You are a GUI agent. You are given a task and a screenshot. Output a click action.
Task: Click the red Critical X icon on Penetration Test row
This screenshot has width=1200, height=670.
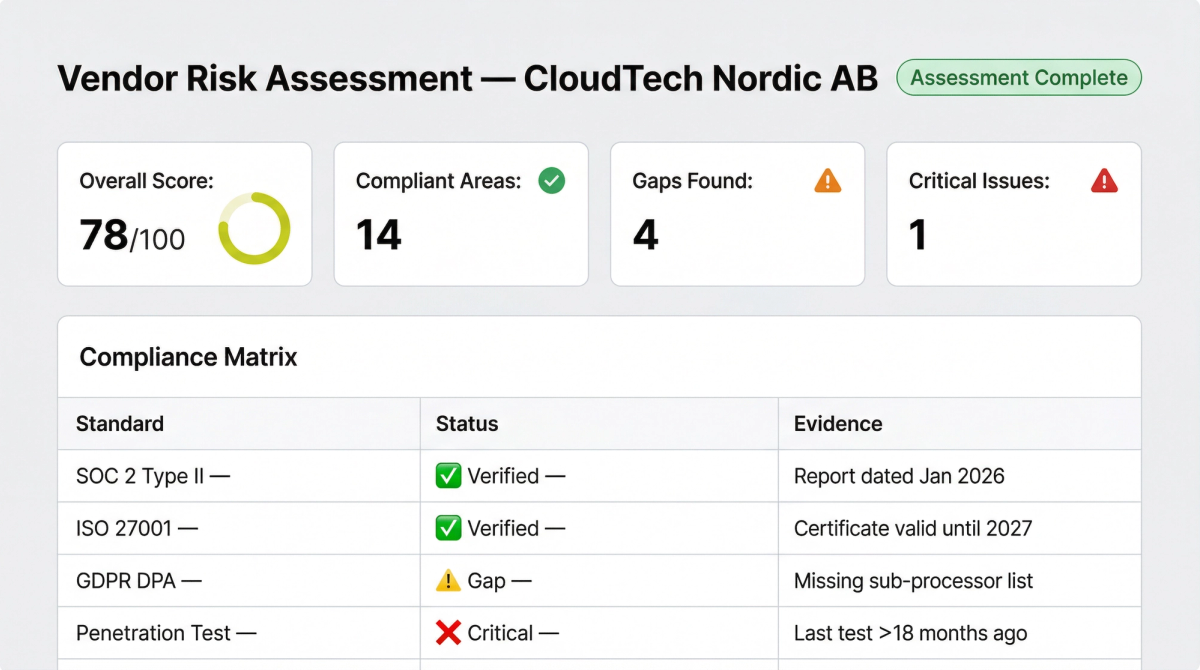pos(450,632)
